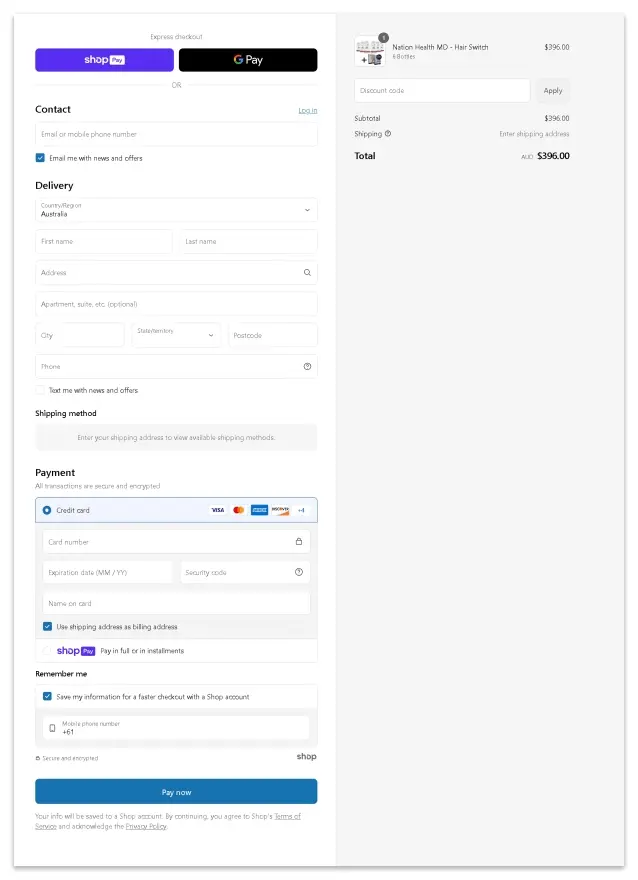Click the Discount code input field
The image size is (638, 880).
click(x=441, y=90)
